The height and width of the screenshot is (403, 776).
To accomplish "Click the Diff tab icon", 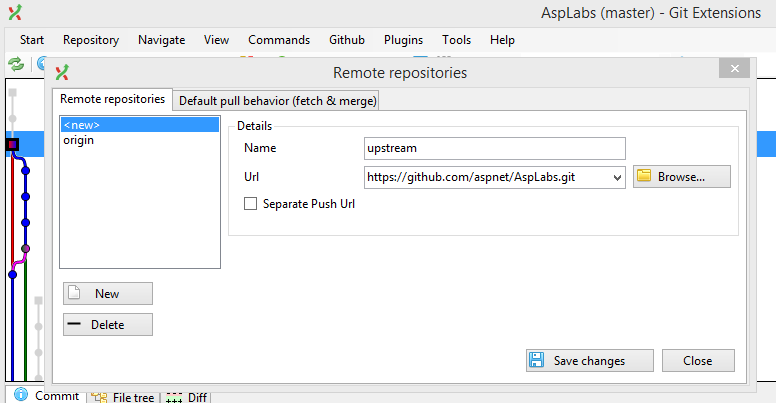I will pyautogui.click(x=174, y=398).
